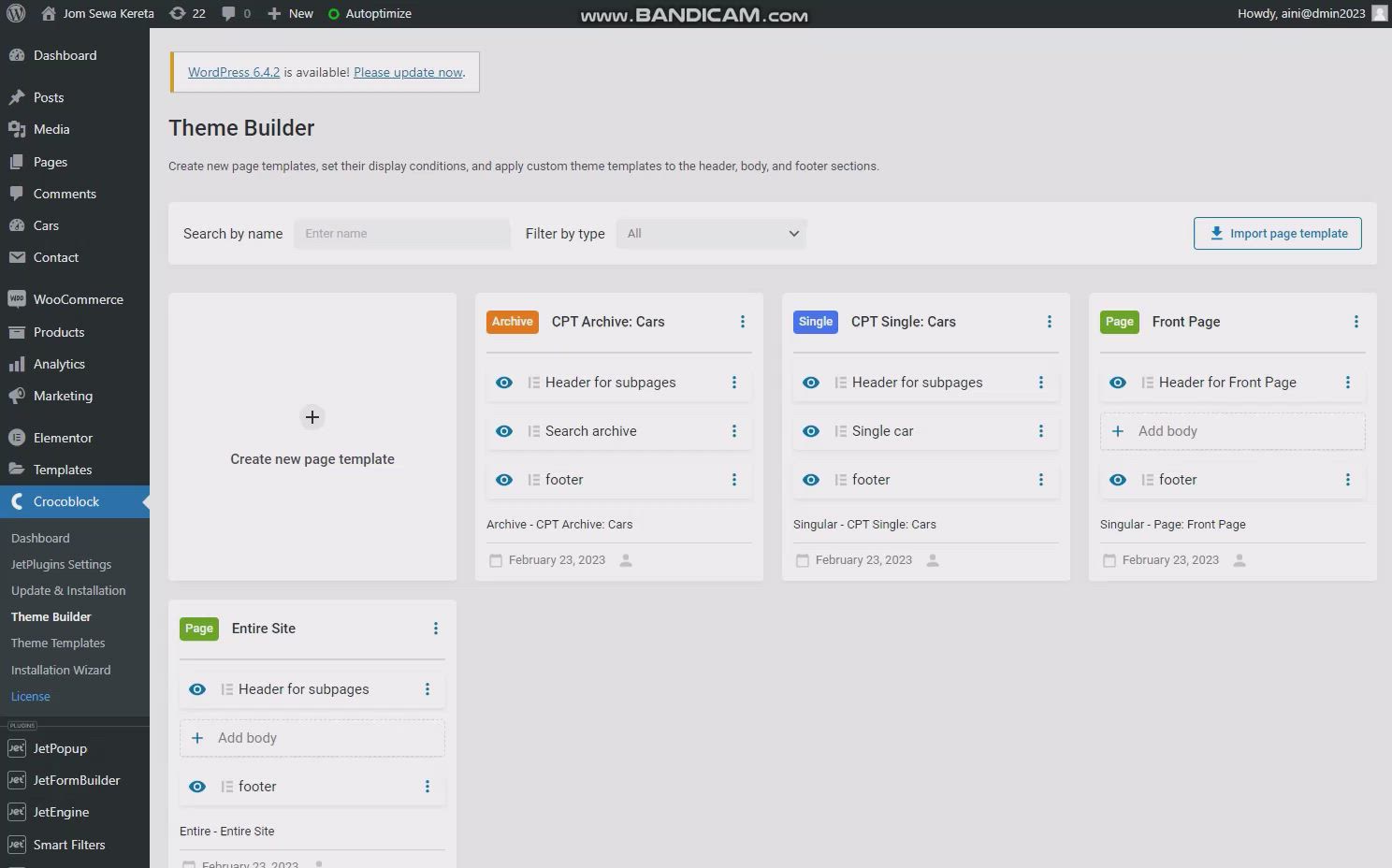Screen dimensions: 1392x868
Task: Toggle visibility of Search archive body
Action: pos(504,431)
